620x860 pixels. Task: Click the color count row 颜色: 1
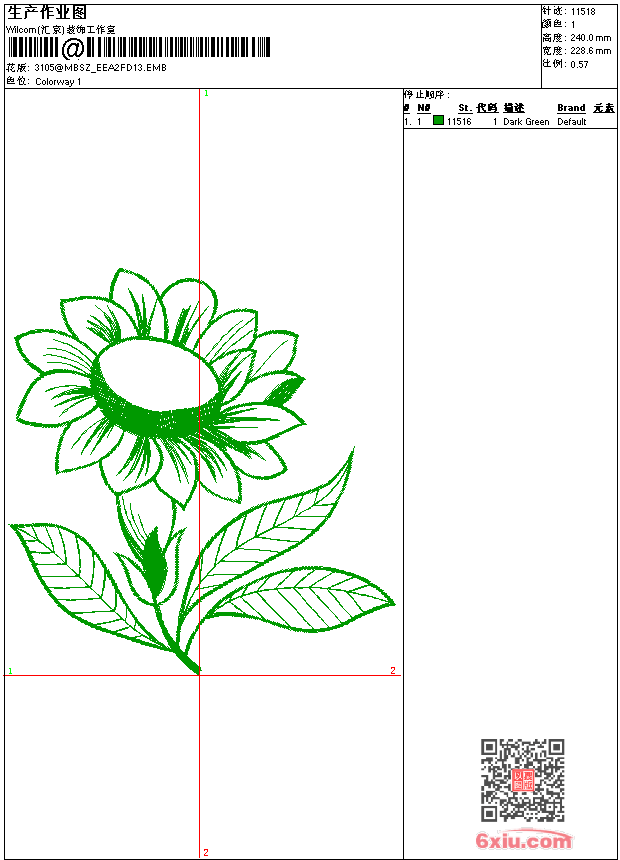tap(559, 25)
